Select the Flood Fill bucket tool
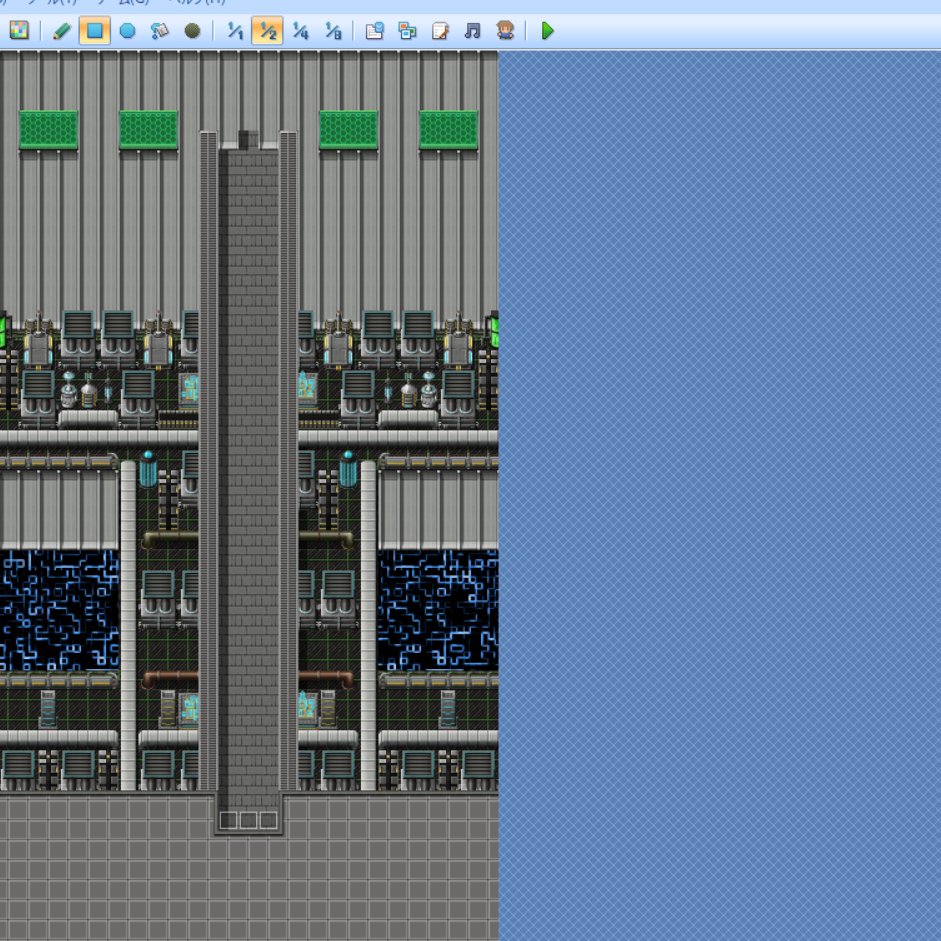This screenshot has width=941, height=941. pos(160,30)
